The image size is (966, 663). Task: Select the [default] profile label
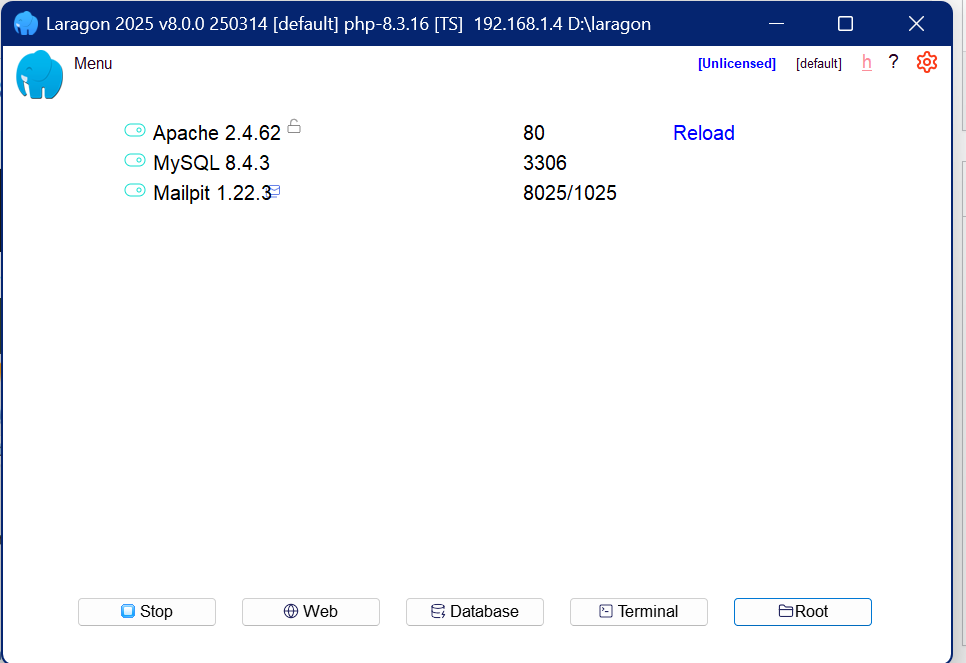(x=819, y=63)
